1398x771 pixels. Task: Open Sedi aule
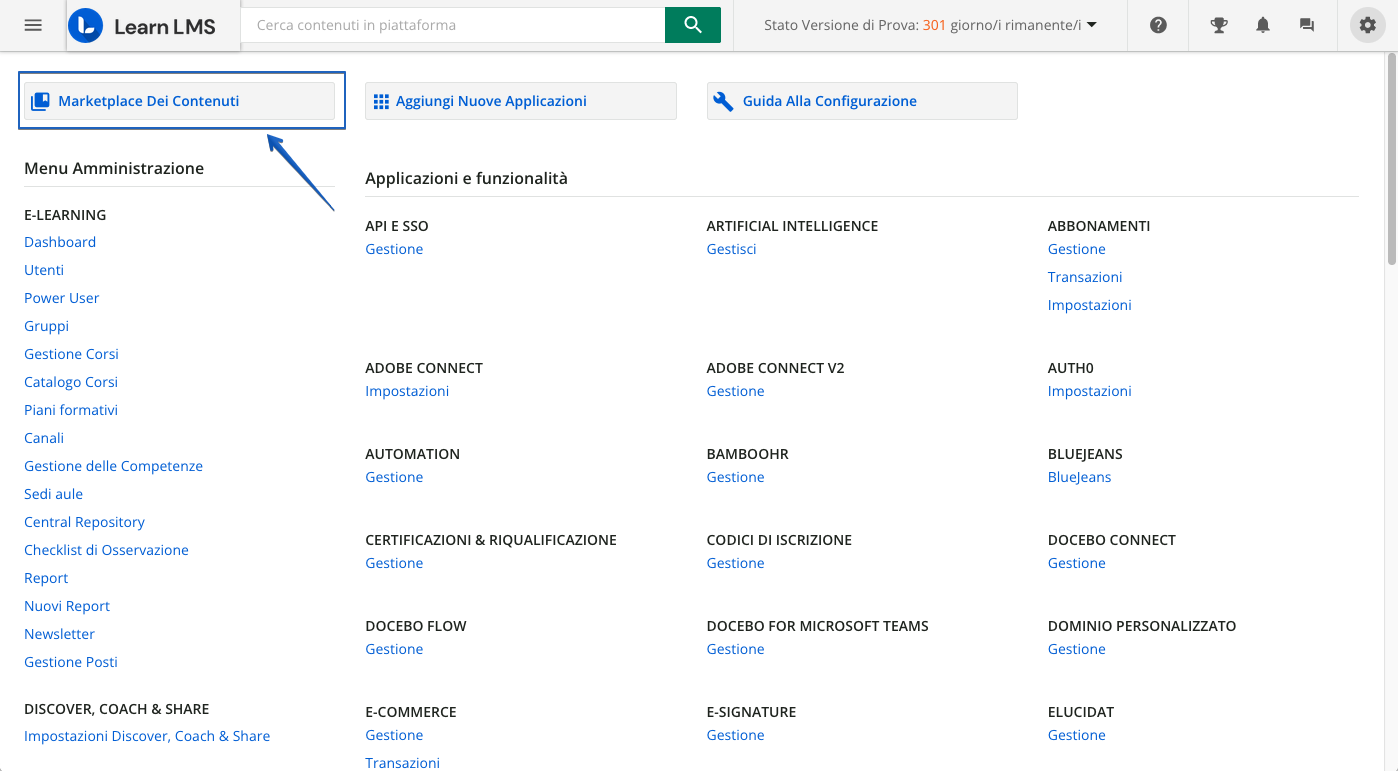(x=54, y=494)
